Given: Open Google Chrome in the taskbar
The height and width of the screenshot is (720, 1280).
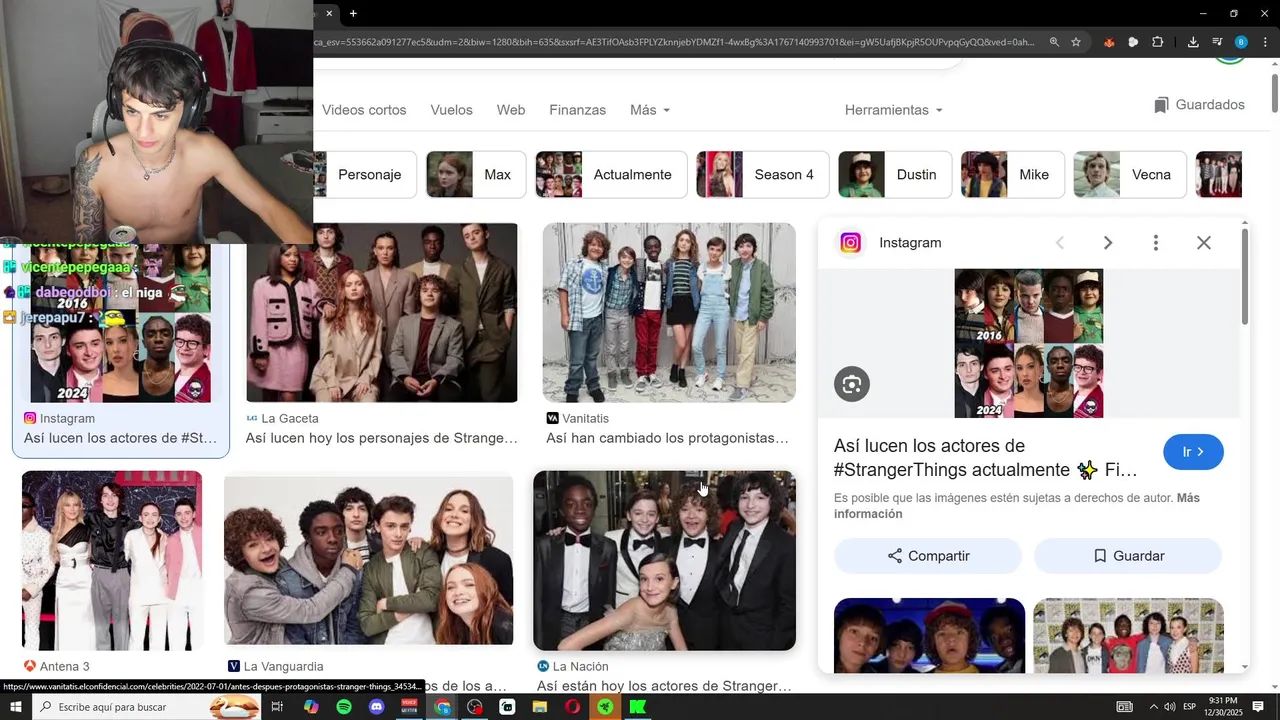Looking at the screenshot, I should click(x=442, y=707).
